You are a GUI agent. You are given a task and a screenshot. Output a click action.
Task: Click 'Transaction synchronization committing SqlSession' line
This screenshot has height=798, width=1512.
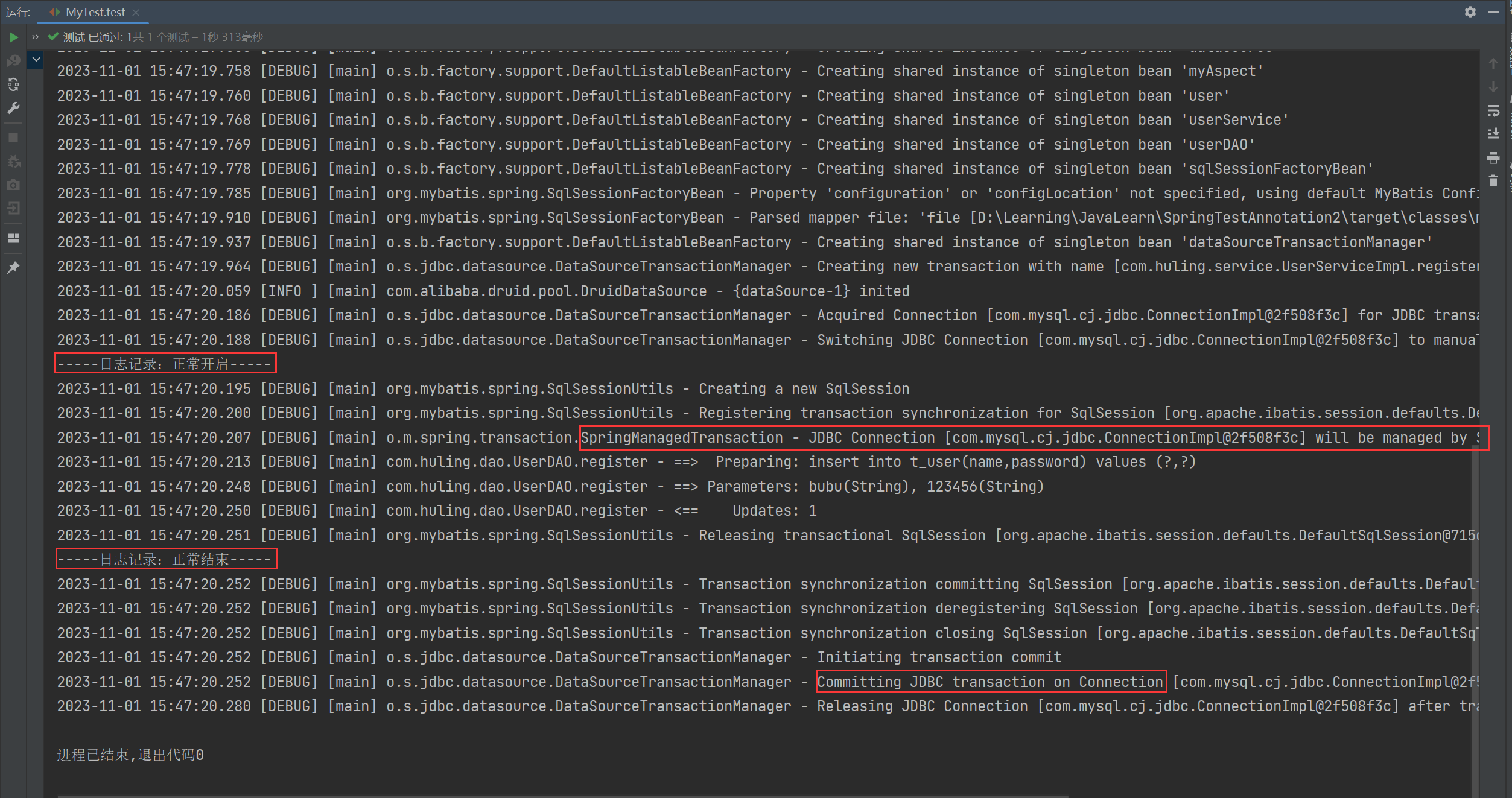click(x=768, y=584)
